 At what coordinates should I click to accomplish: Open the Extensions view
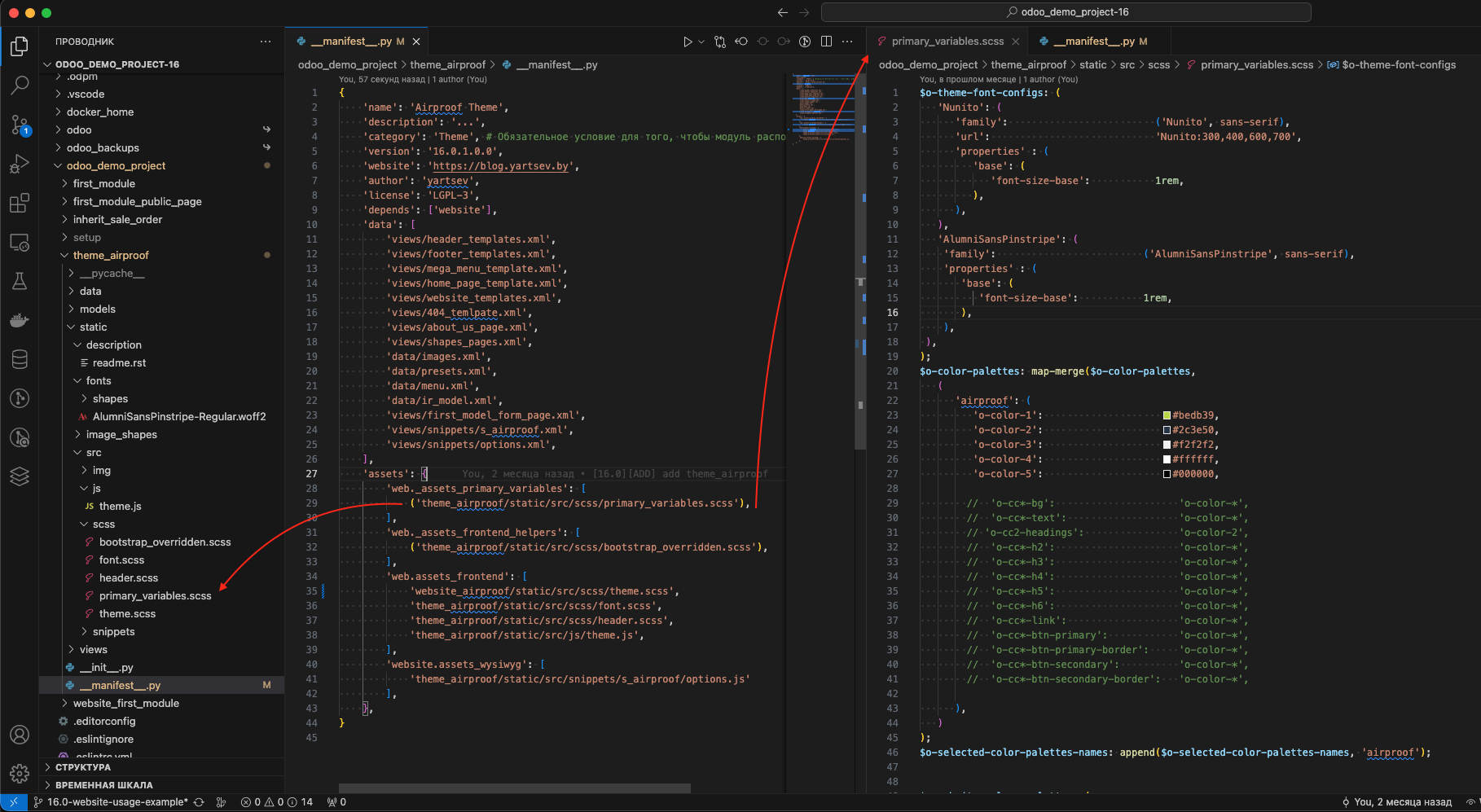coord(20,203)
